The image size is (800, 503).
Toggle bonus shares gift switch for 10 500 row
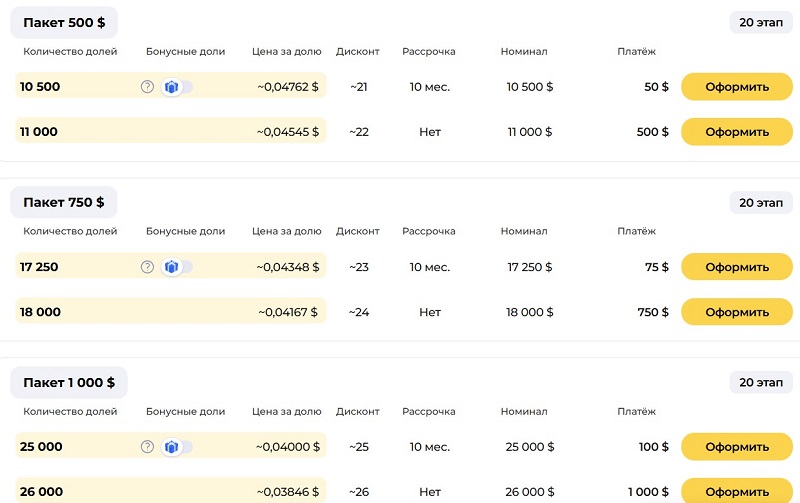point(177,87)
